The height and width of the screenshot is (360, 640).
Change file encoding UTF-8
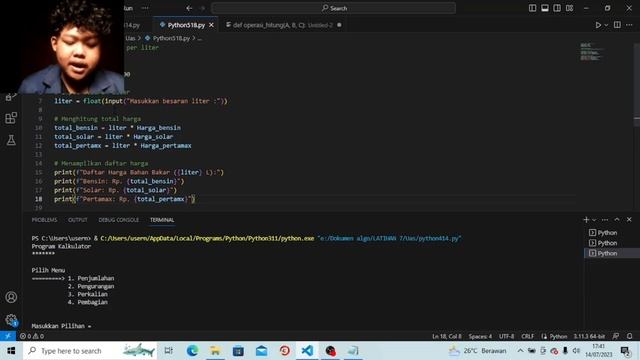tap(507, 336)
